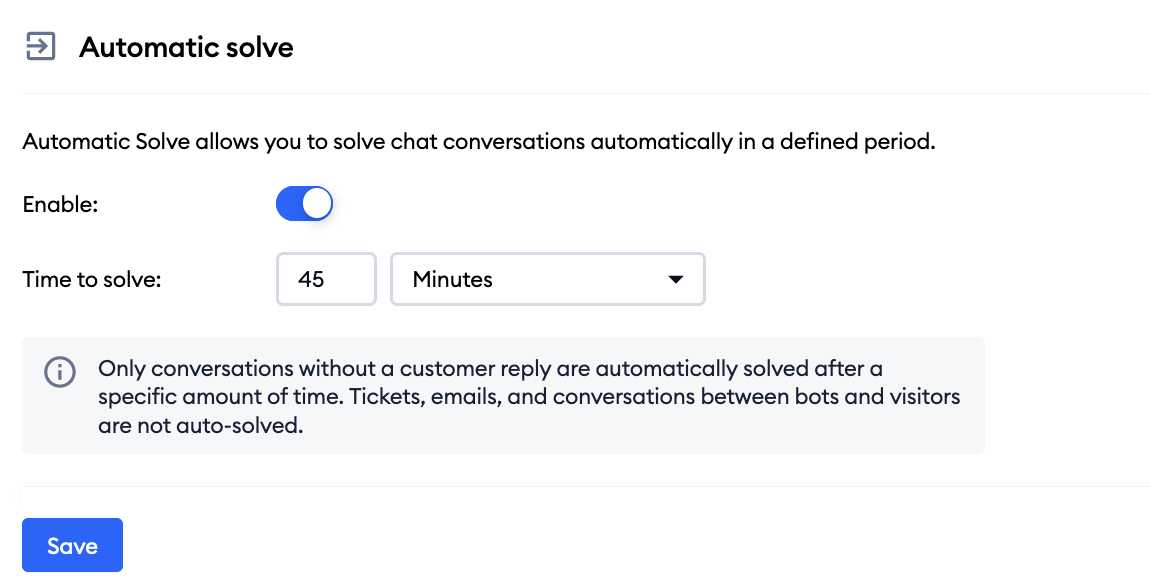The image size is (1150, 588).
Task: Click the Automatic Solve description sentence
Action: [479, 141]
